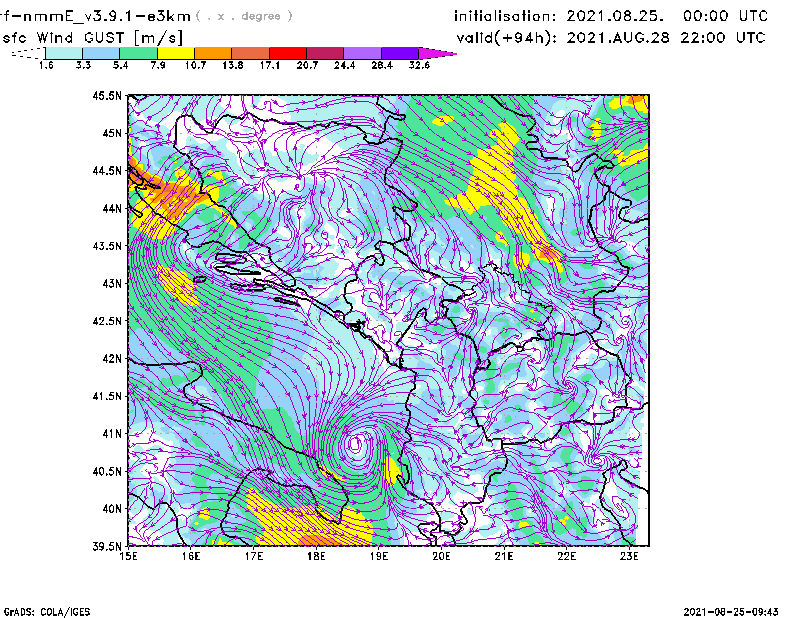Viewport: 800px width, 618px height.
Task: Click the 'valid(+94h):' label
Action: coord(507,38)
